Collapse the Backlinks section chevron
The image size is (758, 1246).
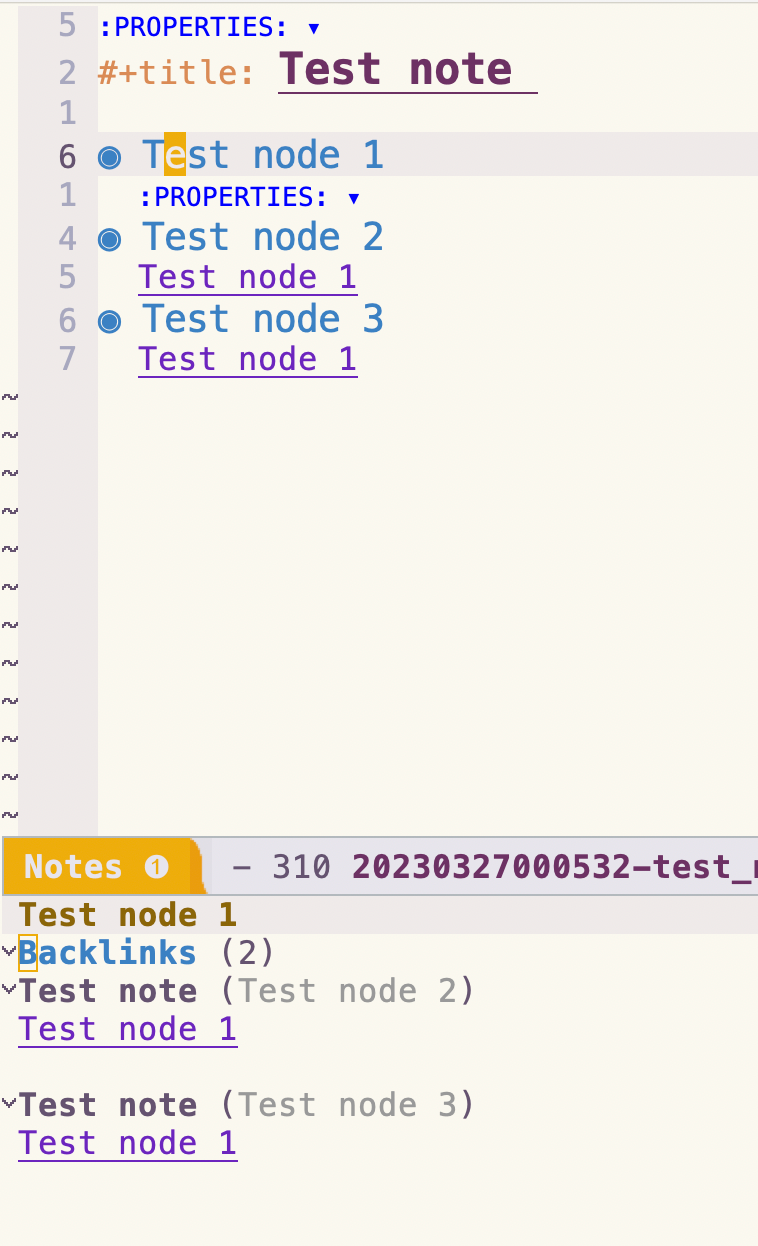(x=9, y=951)
